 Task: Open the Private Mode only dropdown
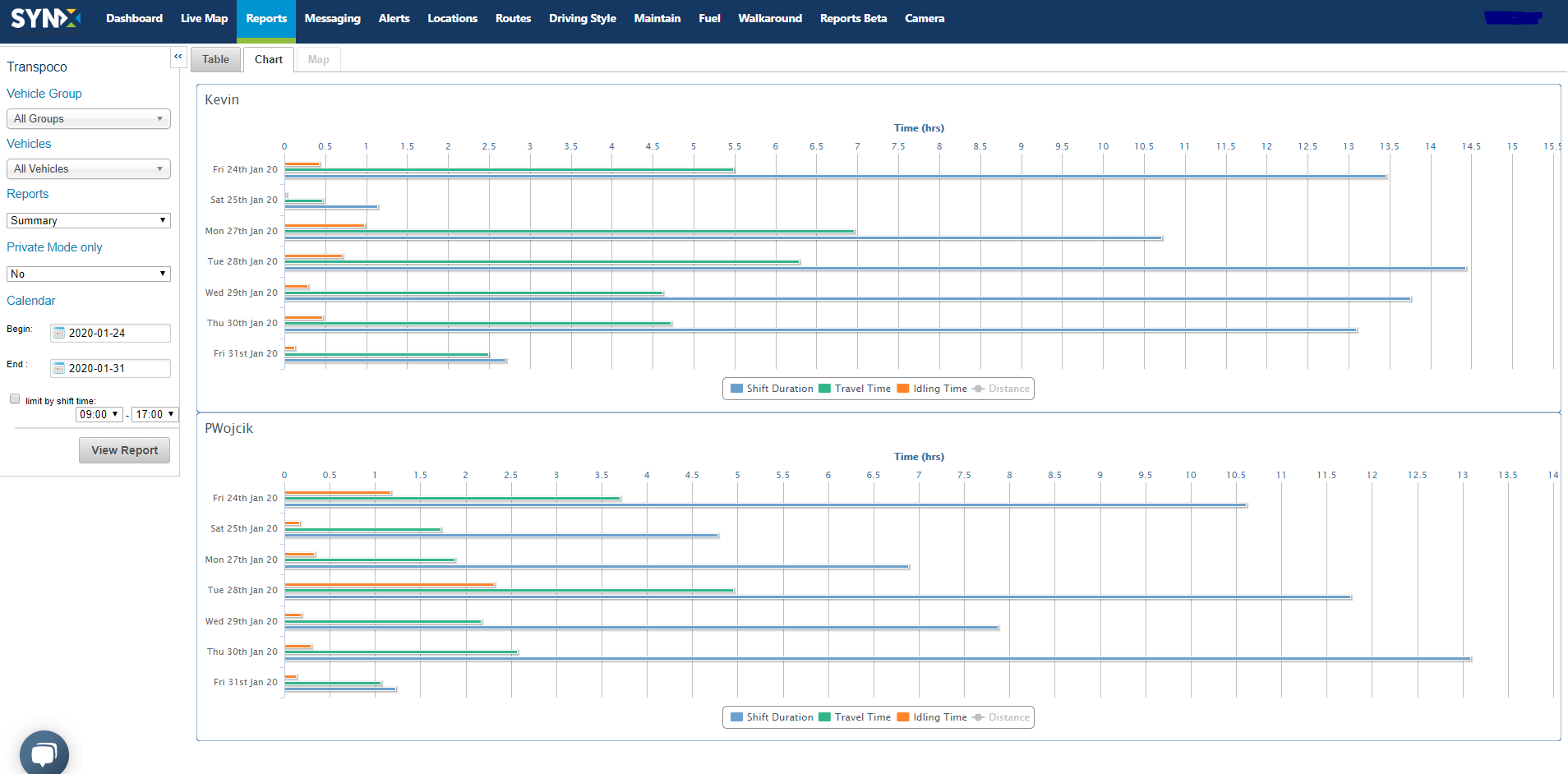[89, 274]
